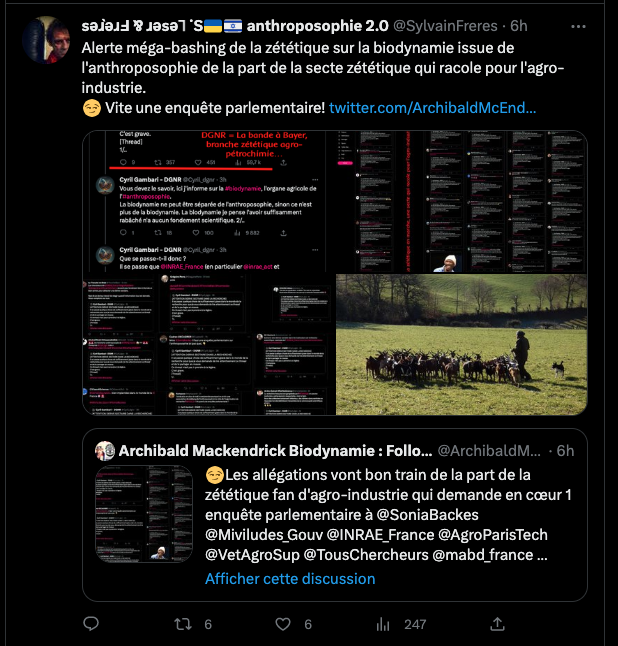Click the reply speech bubble icon
Viewport: 618px width, 646px height.
[x=91, y=624]
